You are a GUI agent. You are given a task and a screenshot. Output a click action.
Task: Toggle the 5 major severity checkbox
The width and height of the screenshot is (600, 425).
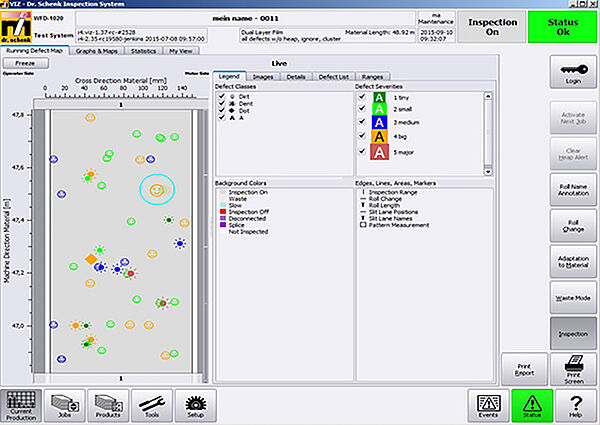(362, 152)
